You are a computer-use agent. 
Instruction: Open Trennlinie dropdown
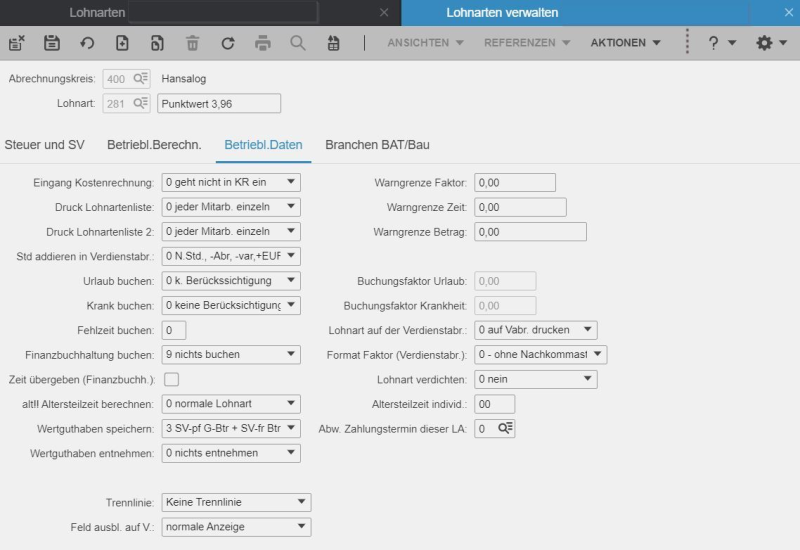tap(236, 502)
